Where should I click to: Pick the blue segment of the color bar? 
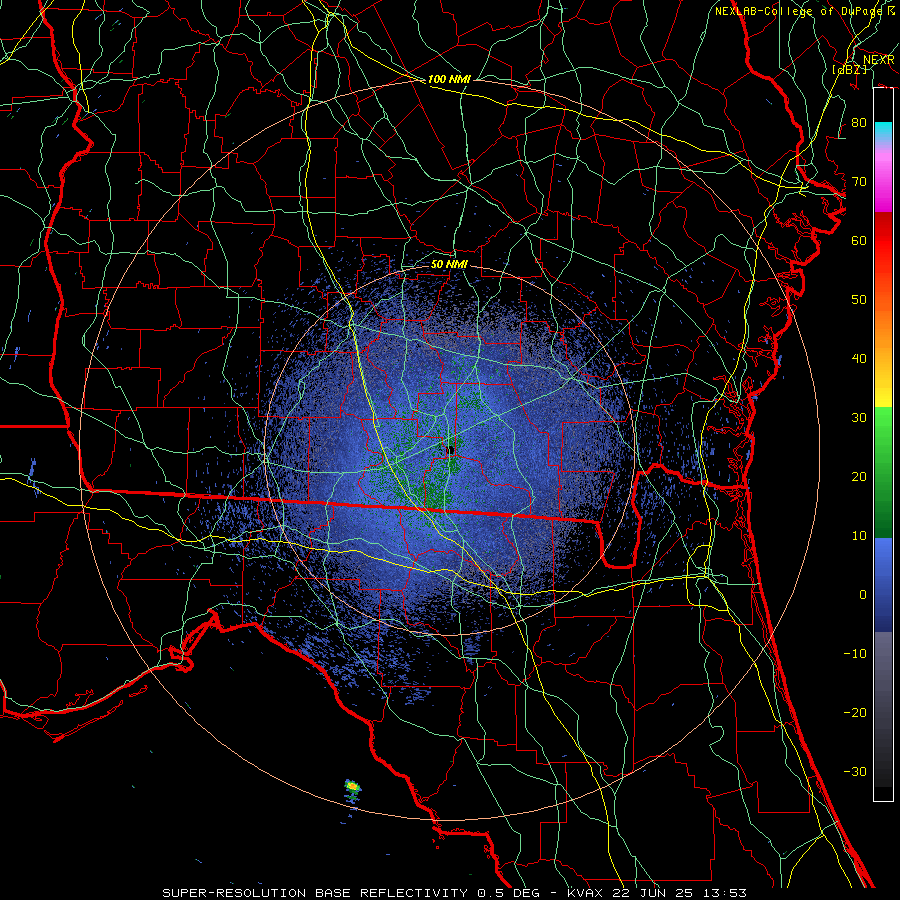coord(883,584)
